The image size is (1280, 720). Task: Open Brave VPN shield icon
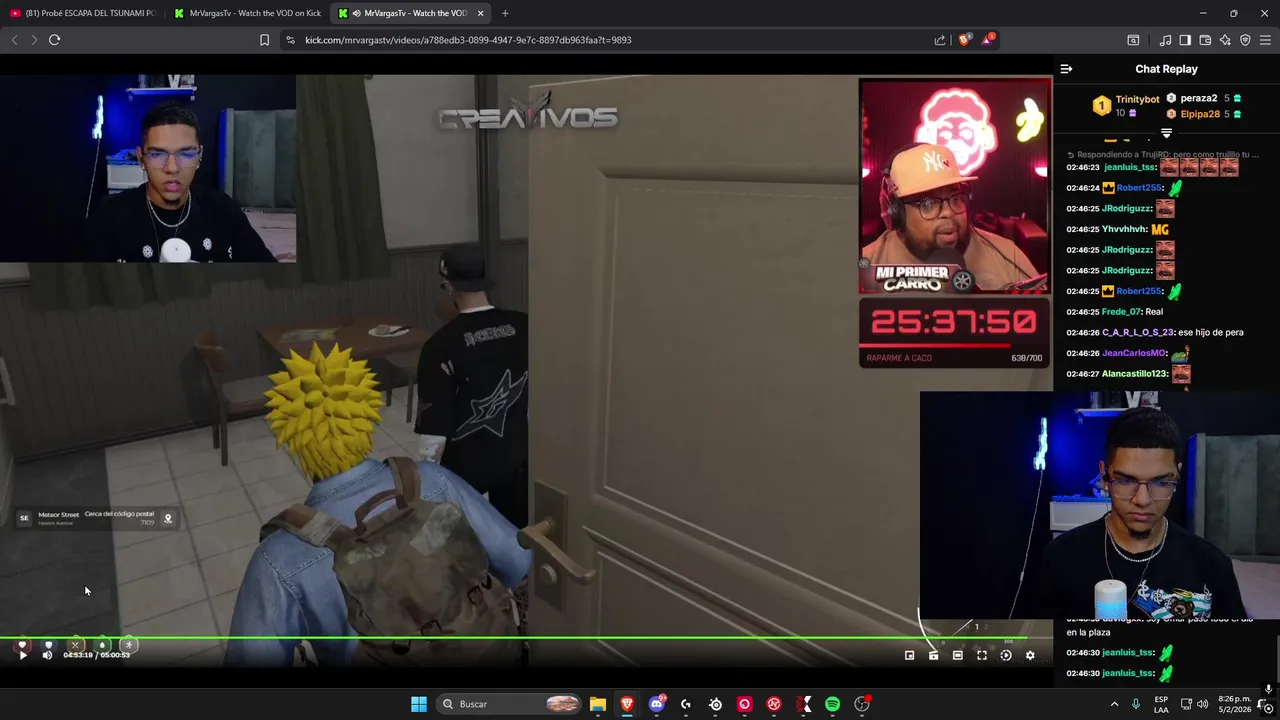(x=1245, y=40)
